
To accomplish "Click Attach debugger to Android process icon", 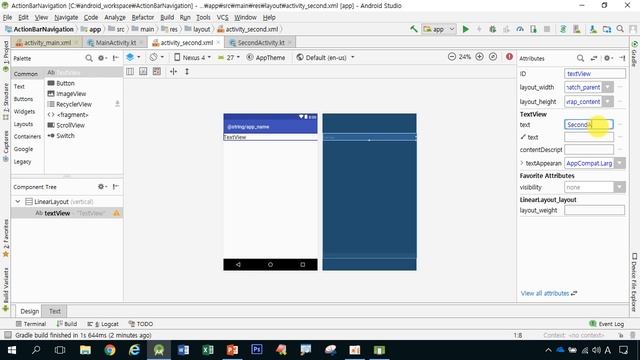I will pos(533,29).
